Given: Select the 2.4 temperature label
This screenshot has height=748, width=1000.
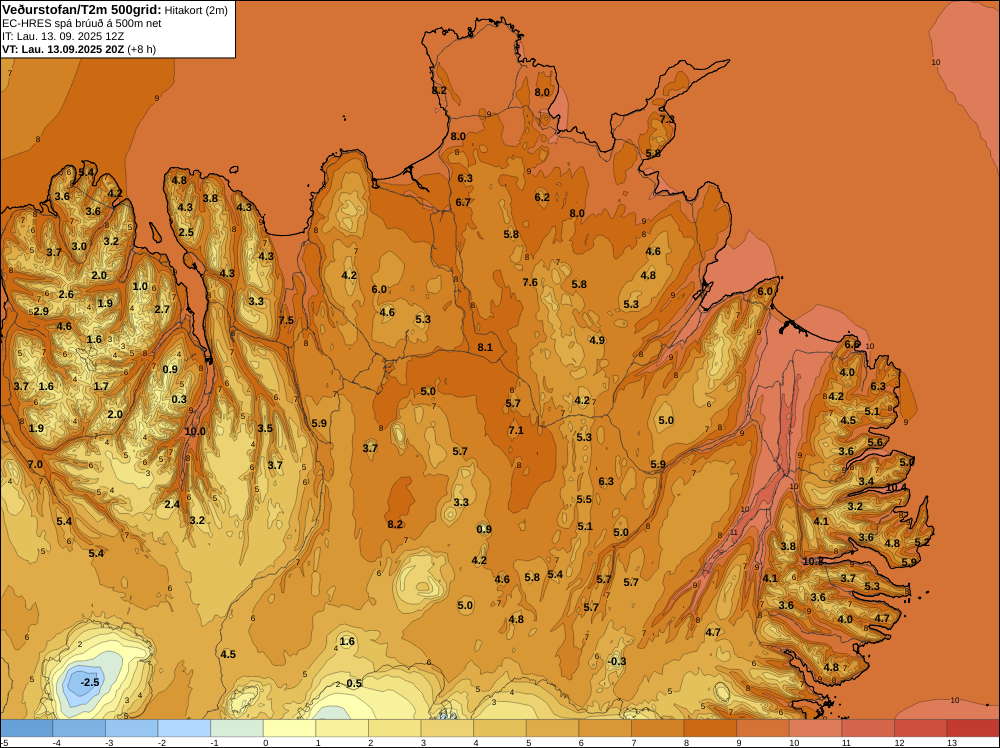Looking at the screenshot, I should [x=172, y=504].
